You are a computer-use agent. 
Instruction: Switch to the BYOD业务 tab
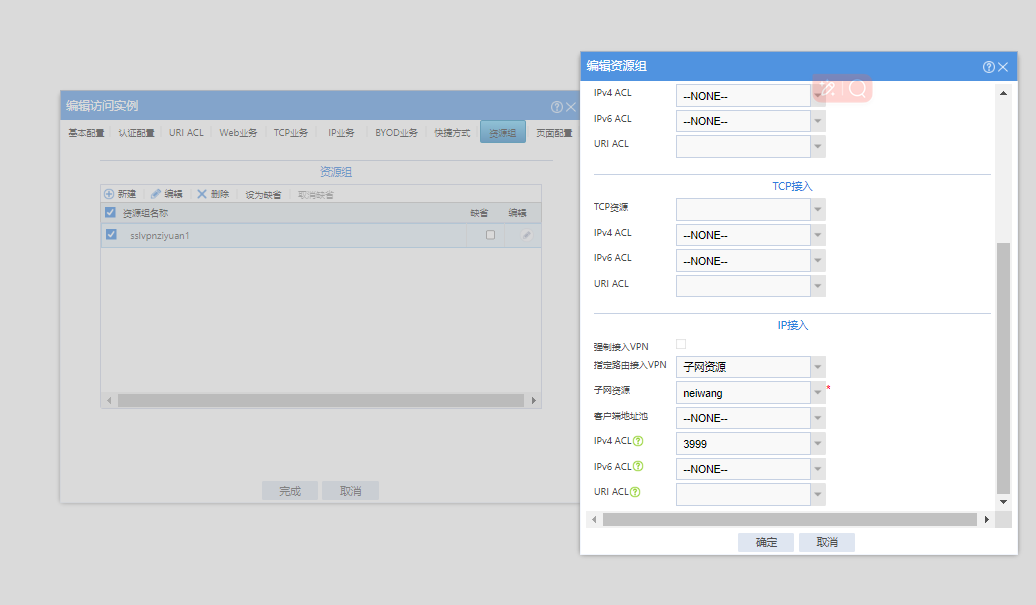coord(396,133)
